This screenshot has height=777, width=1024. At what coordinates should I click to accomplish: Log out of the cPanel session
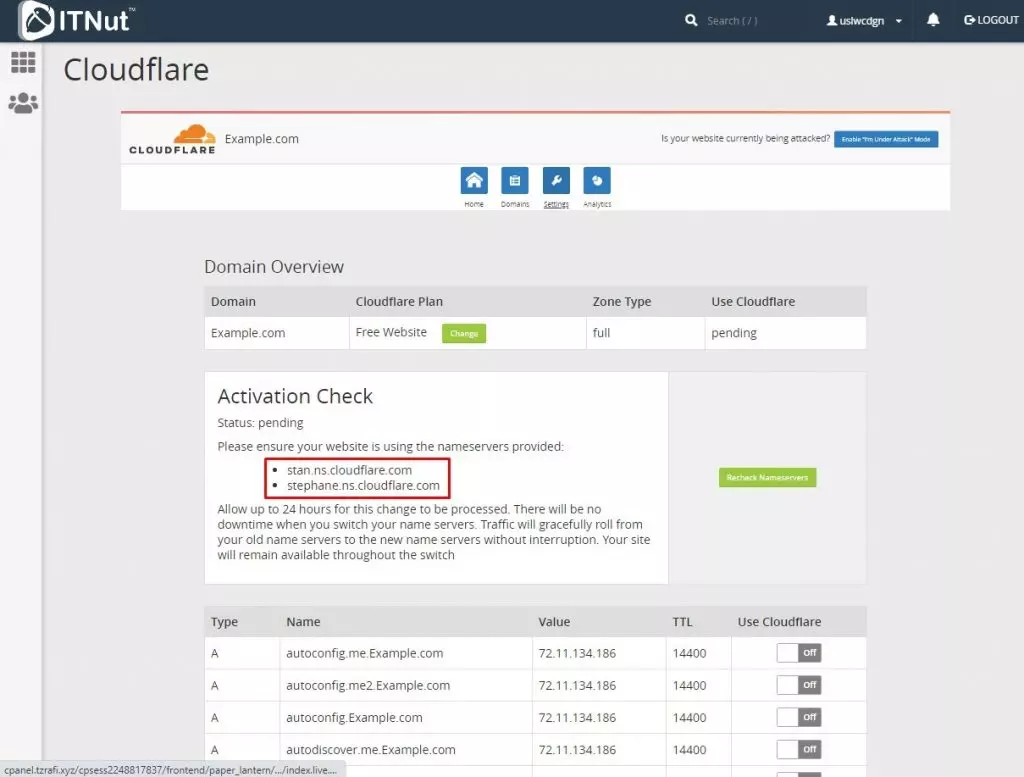[991, 20]
